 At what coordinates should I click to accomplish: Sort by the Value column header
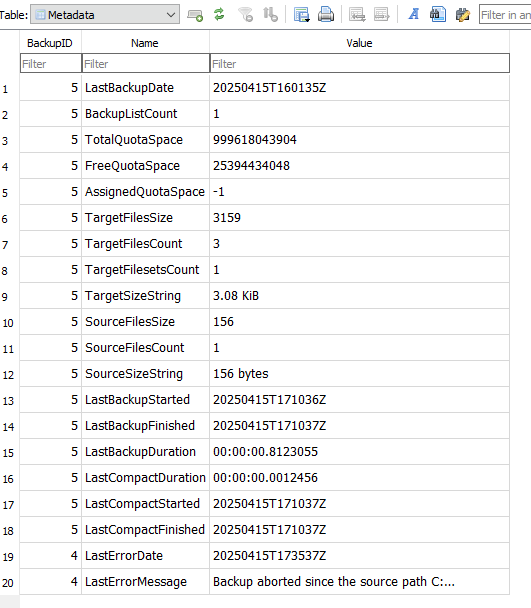[x=360, y=43]
